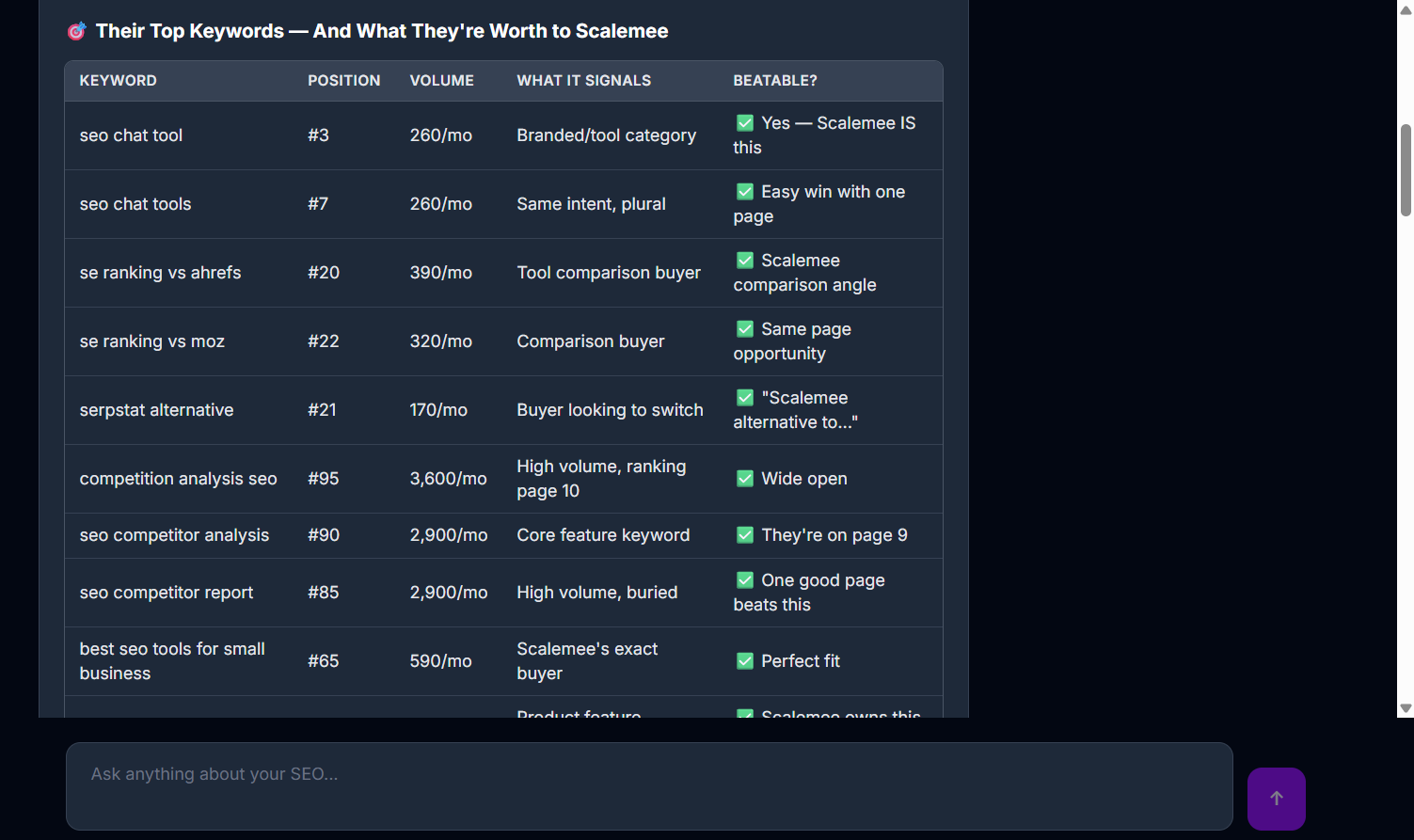Click the 'High volume, ranking page 10' cell
This screenshot has height=840, width=1414.
pos(602,479)
